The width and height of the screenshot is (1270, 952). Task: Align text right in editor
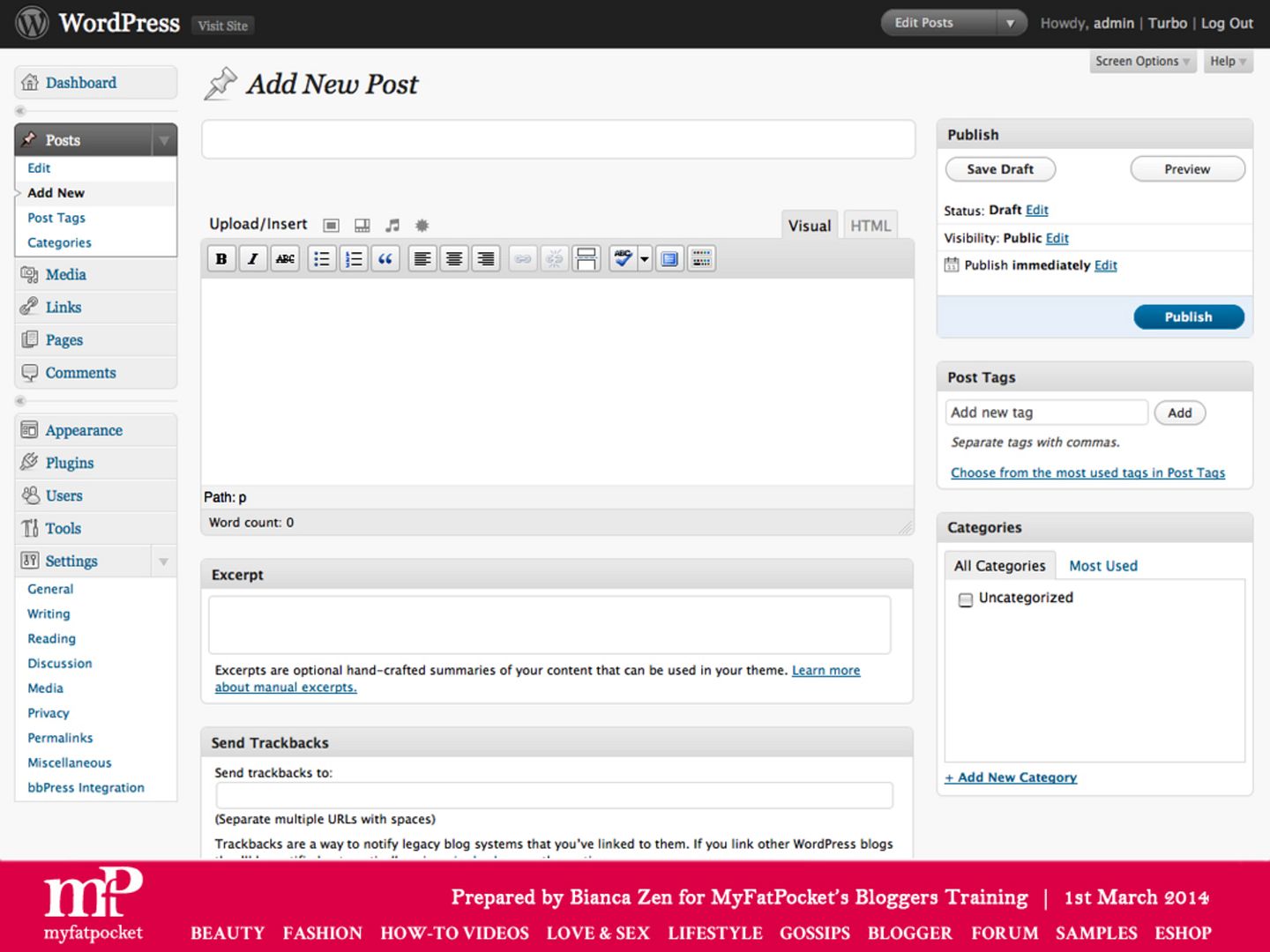tap(486, 259)
